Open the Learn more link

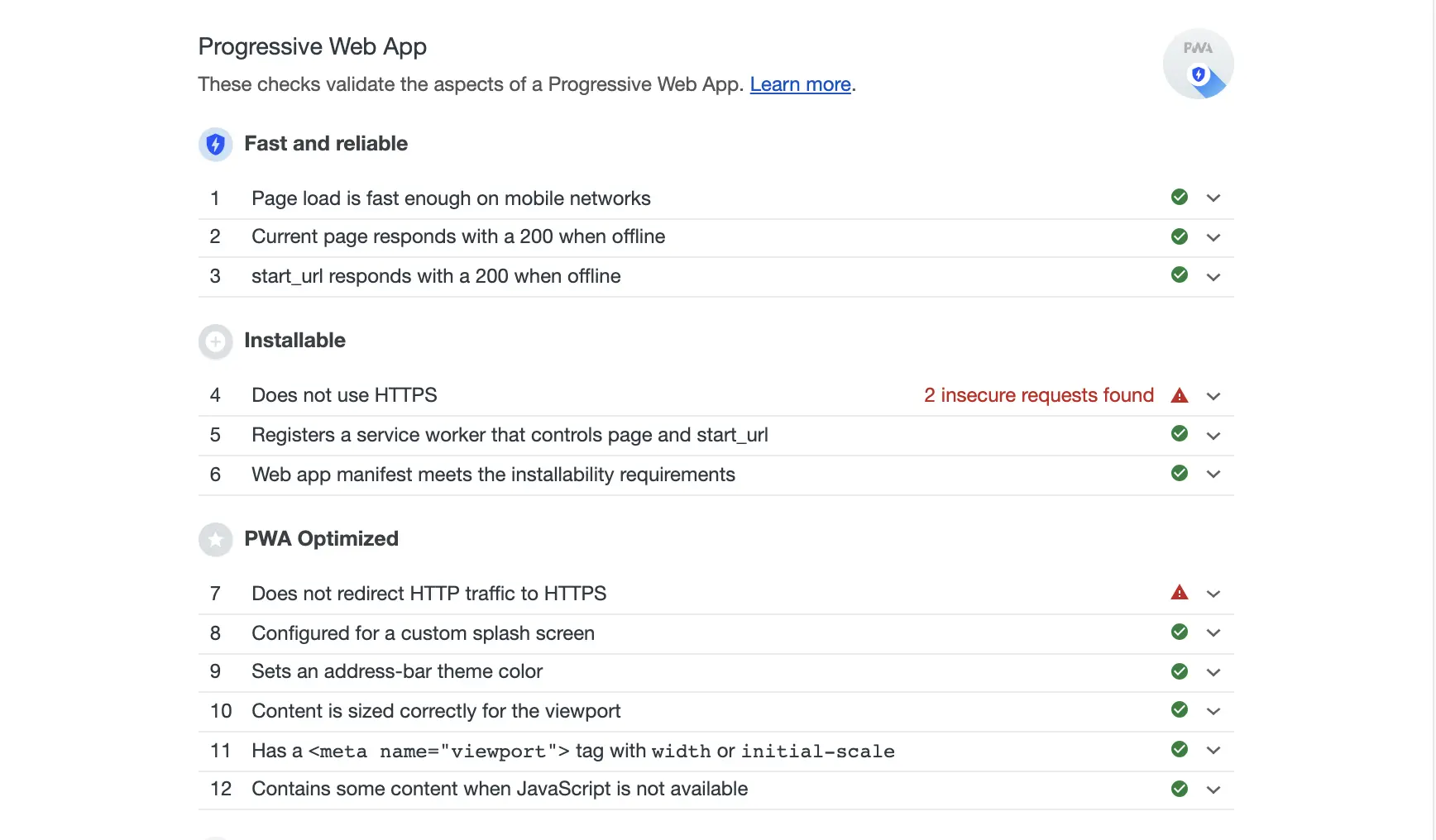pyautogui.click(x=800, y=84)
